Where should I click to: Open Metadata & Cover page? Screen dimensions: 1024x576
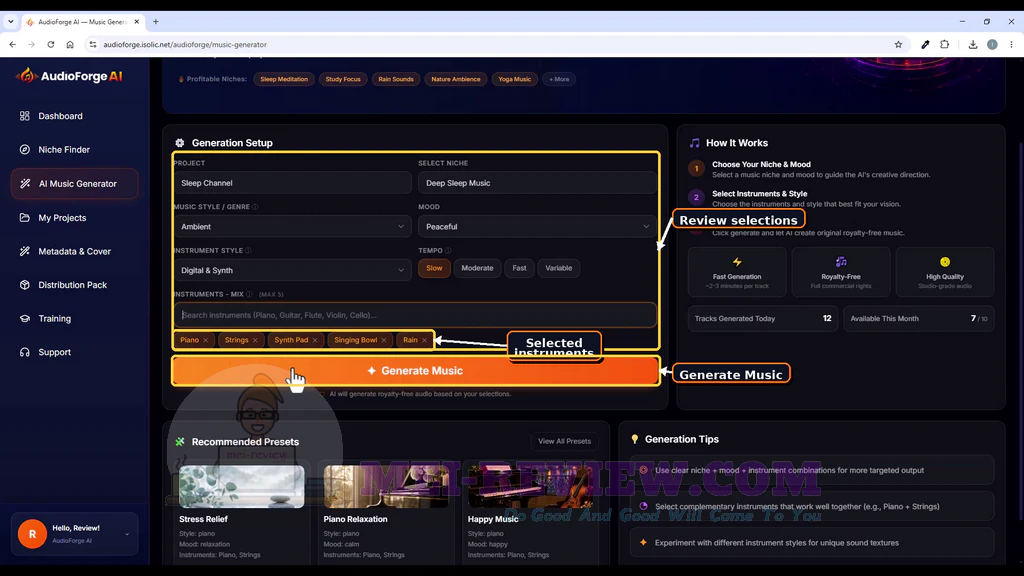pyautogui.click(x=74, y=251)
